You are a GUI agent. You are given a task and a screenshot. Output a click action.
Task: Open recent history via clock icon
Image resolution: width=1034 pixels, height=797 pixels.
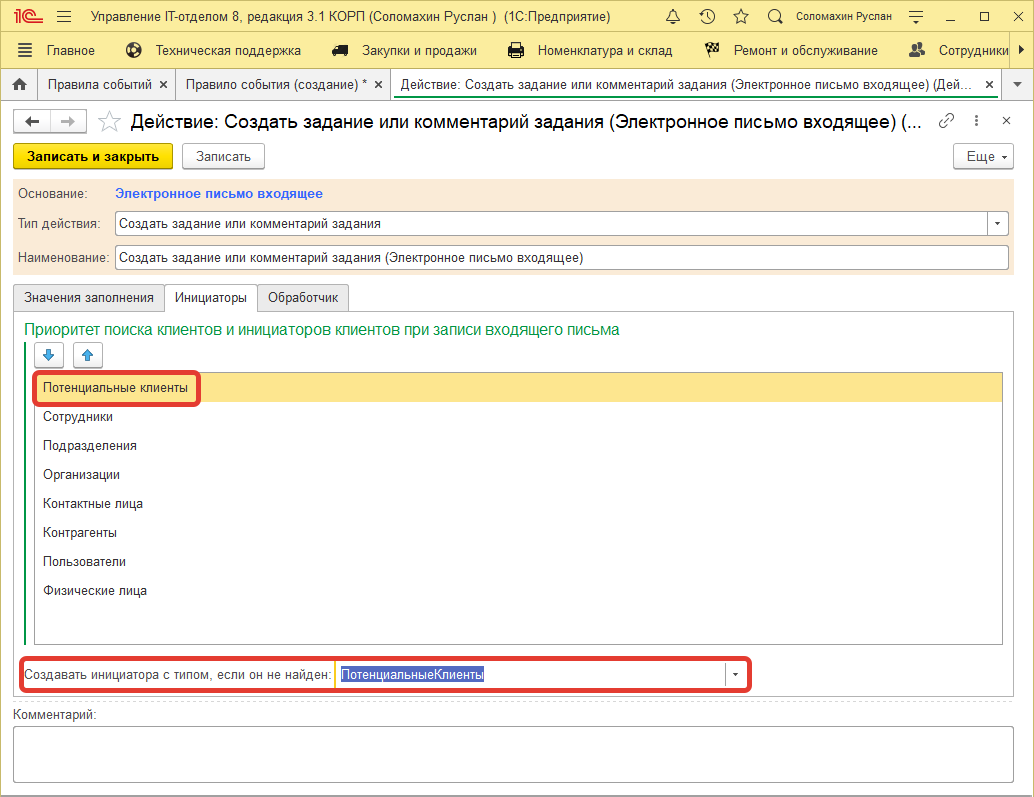pyautogui.click(x=707, y=16)
